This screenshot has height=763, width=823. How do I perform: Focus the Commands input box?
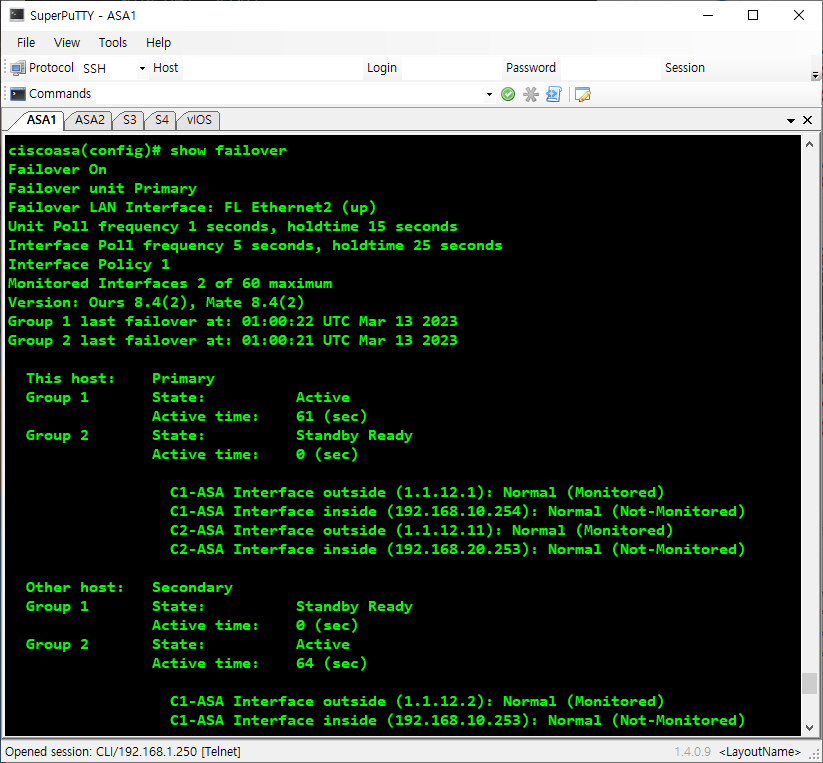[x=290, y=94]
